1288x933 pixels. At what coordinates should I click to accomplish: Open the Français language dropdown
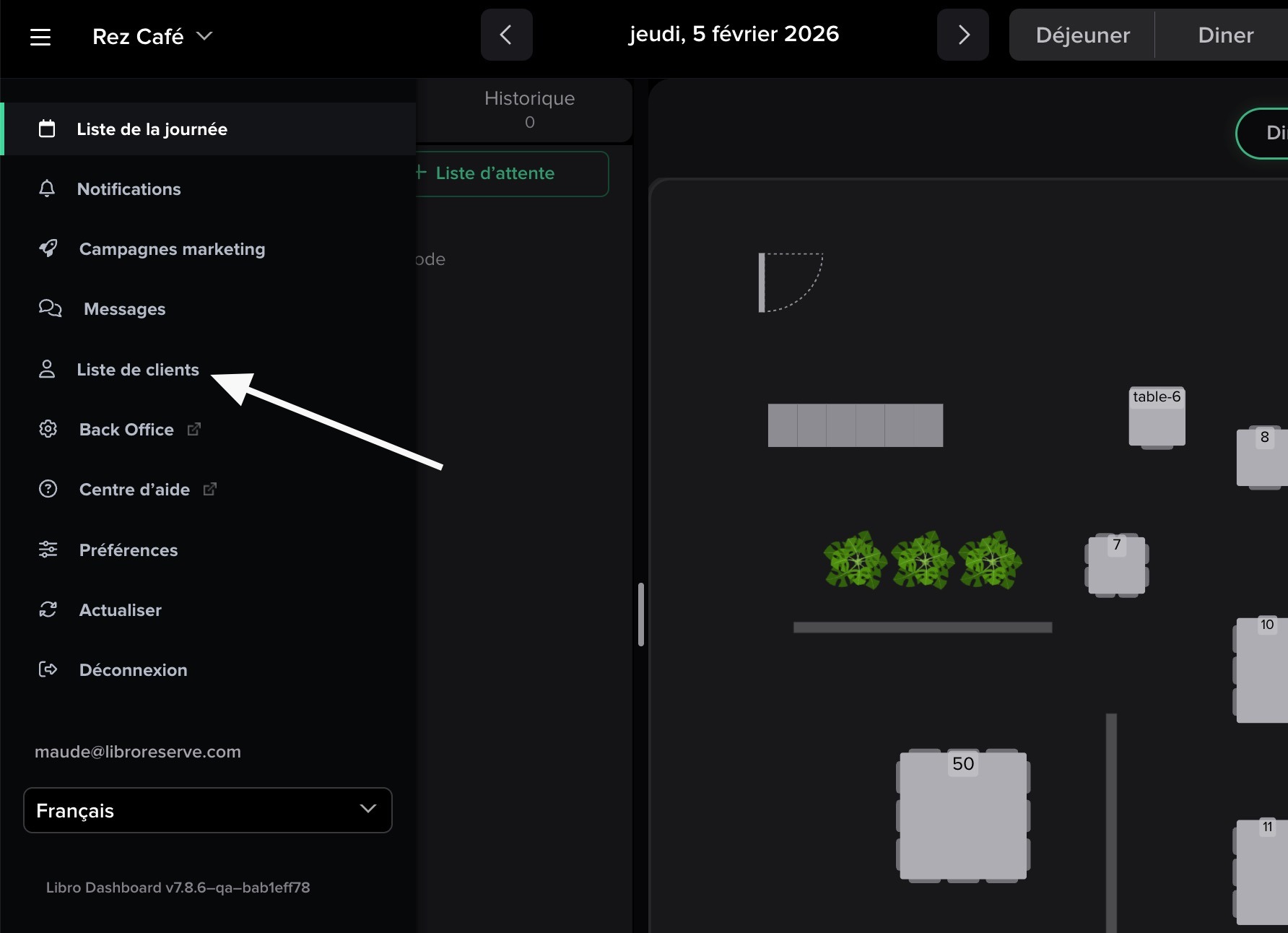[x=208, y=810]
